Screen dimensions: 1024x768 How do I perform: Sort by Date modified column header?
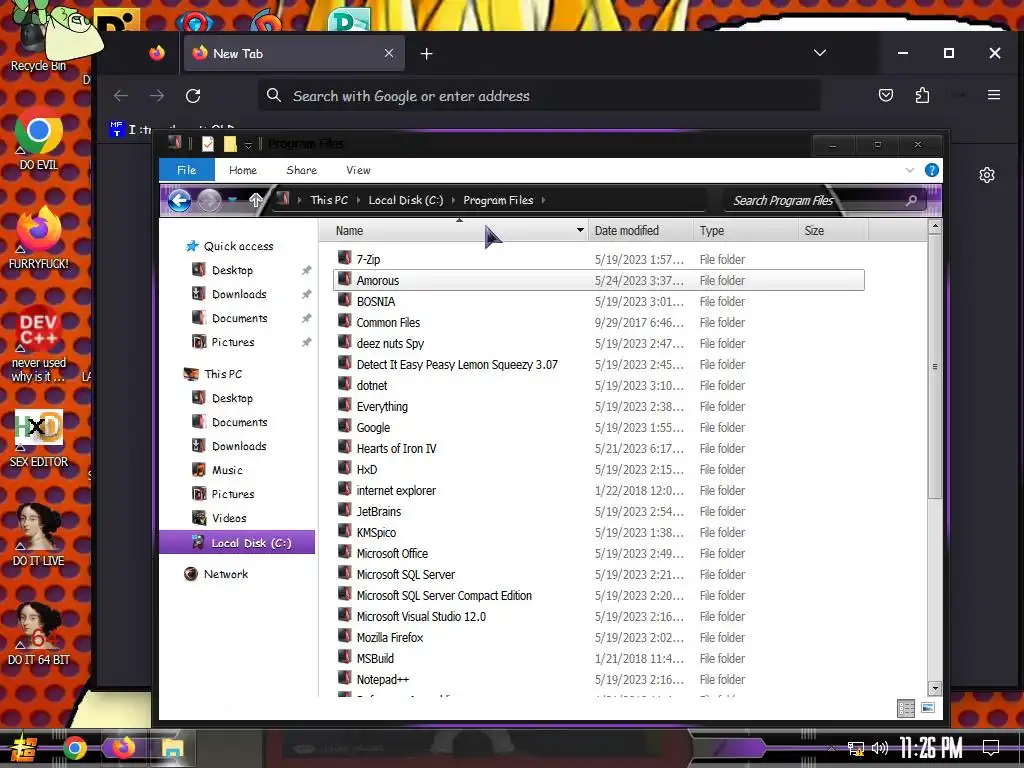640,231
